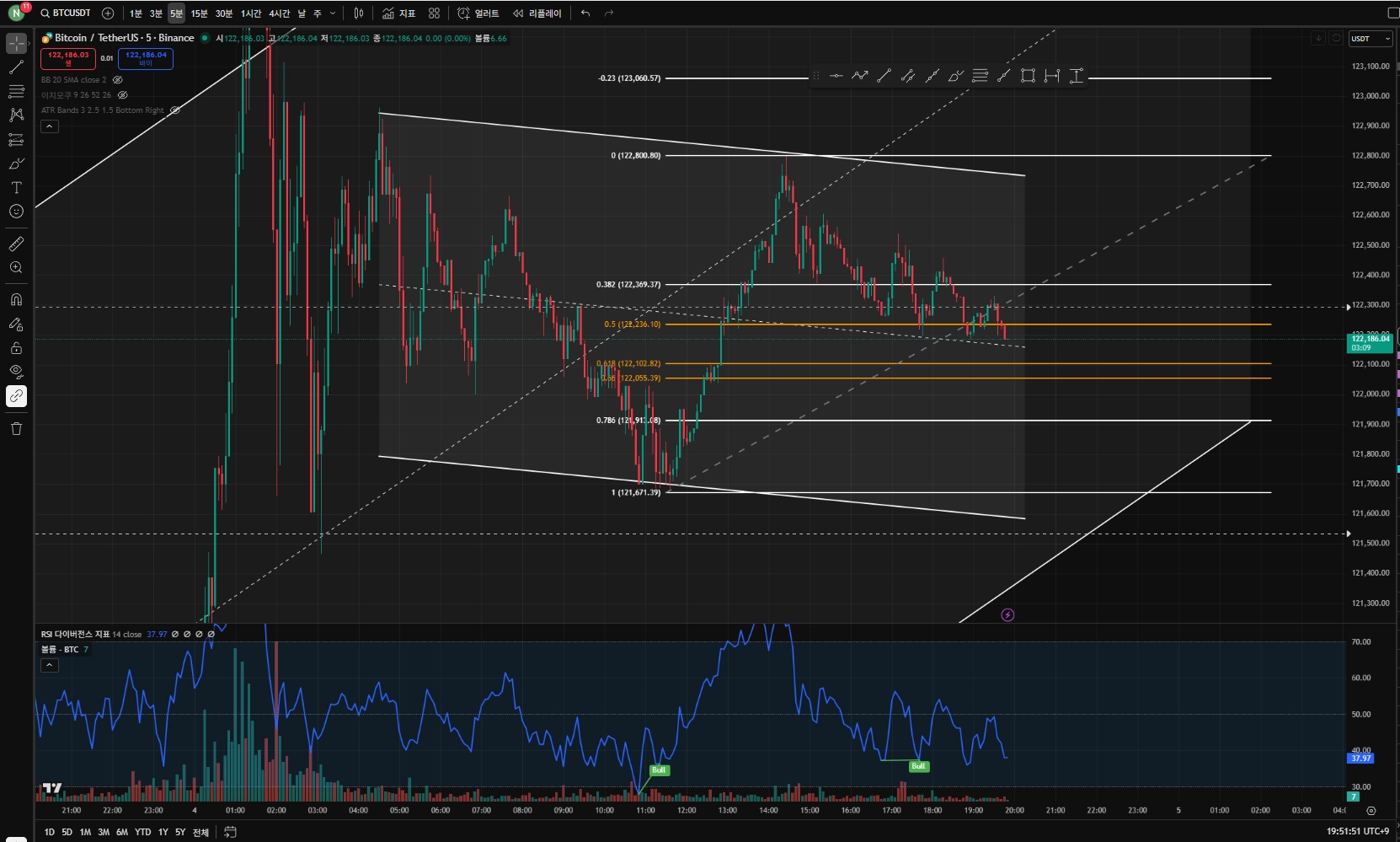Open the user profile avatar menu
The height and width of the screenshot is (842, 1400).
pyautogui.click(x=17, y=13)
